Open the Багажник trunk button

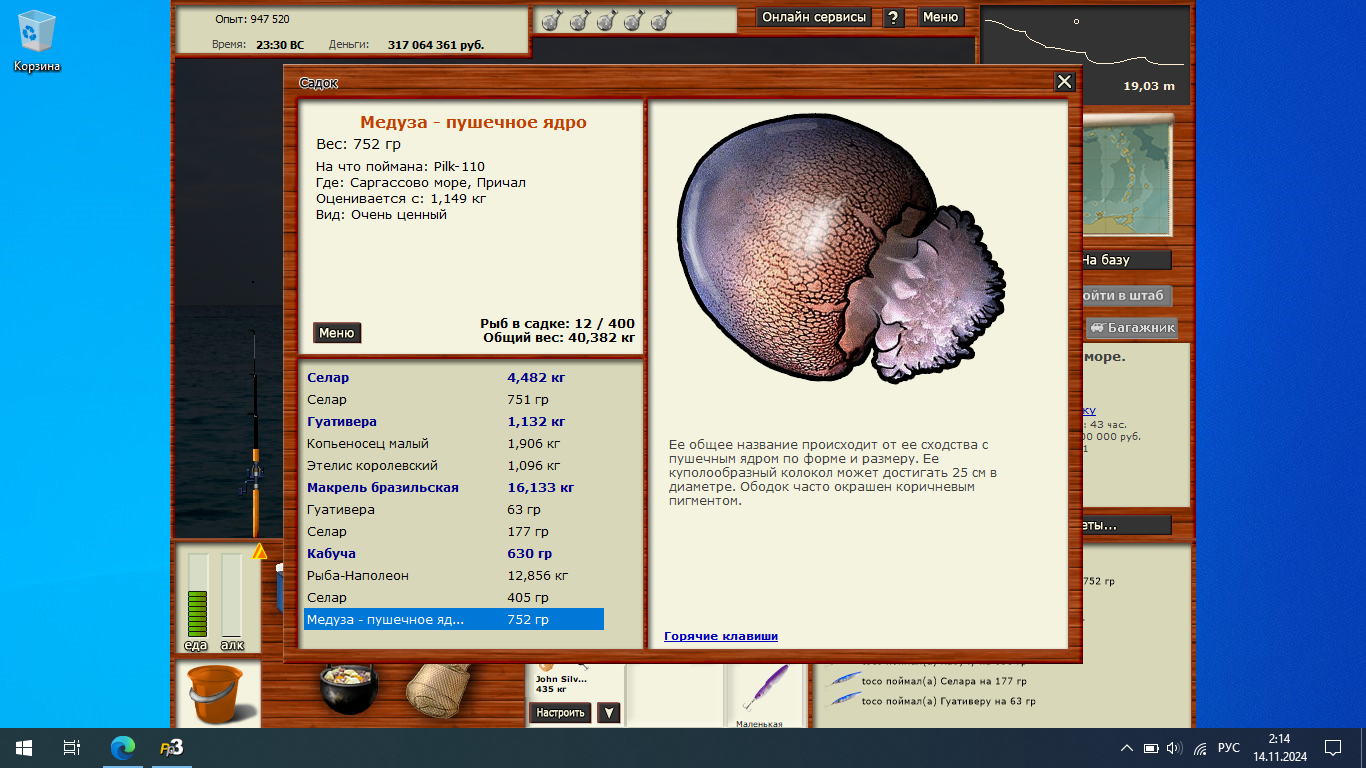point(1133,328)
